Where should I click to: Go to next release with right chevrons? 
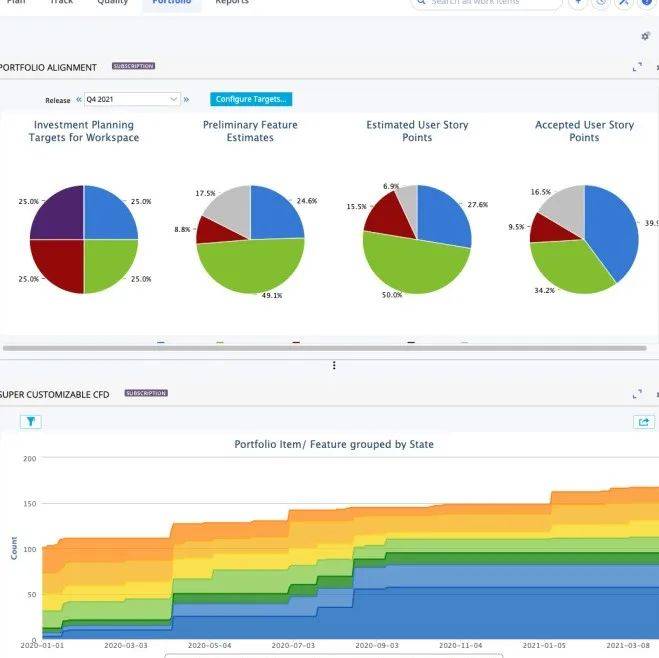point(186,99)
